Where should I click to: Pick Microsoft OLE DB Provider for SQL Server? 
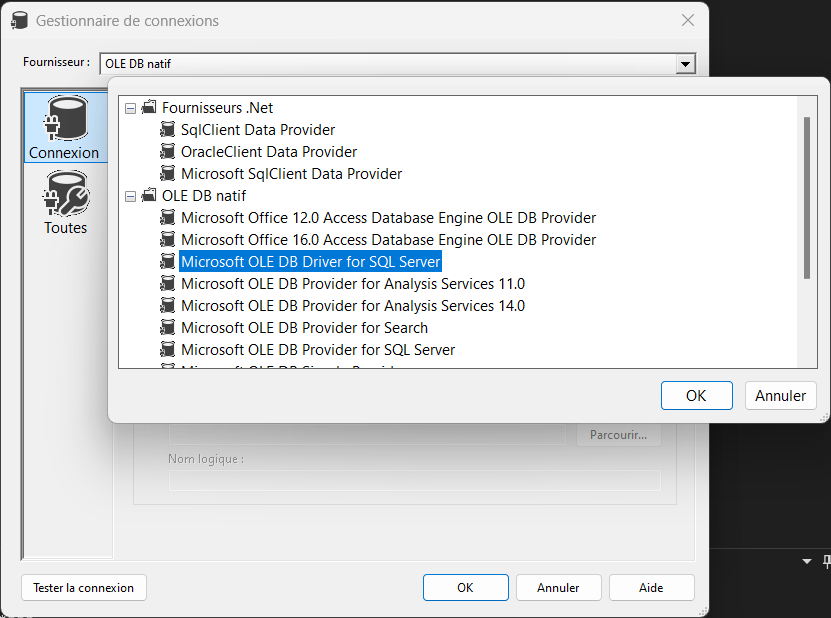coord(318,350)
